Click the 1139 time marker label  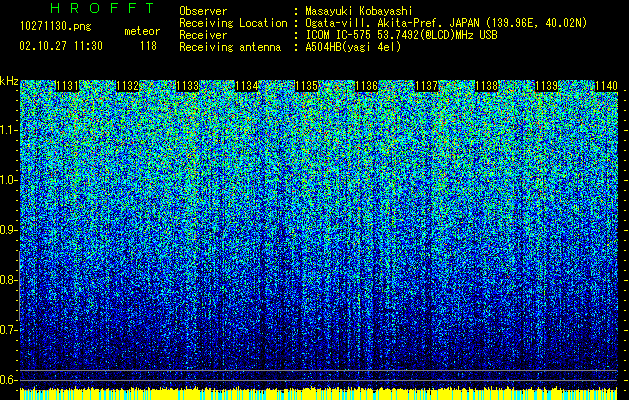tap(547, 86)
